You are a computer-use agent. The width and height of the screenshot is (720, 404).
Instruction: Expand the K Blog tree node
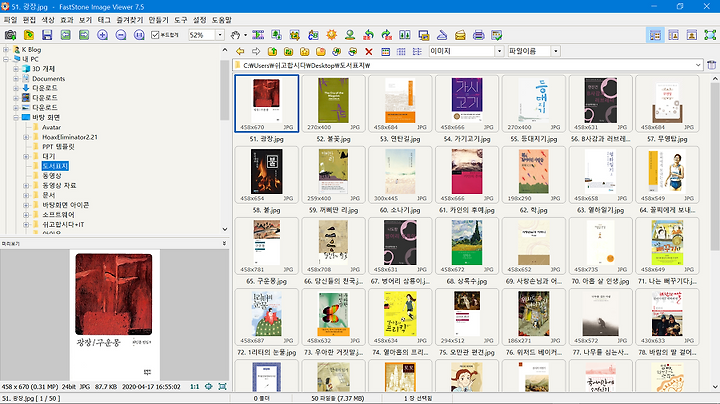pyautogui.click(x=6, y=50)
